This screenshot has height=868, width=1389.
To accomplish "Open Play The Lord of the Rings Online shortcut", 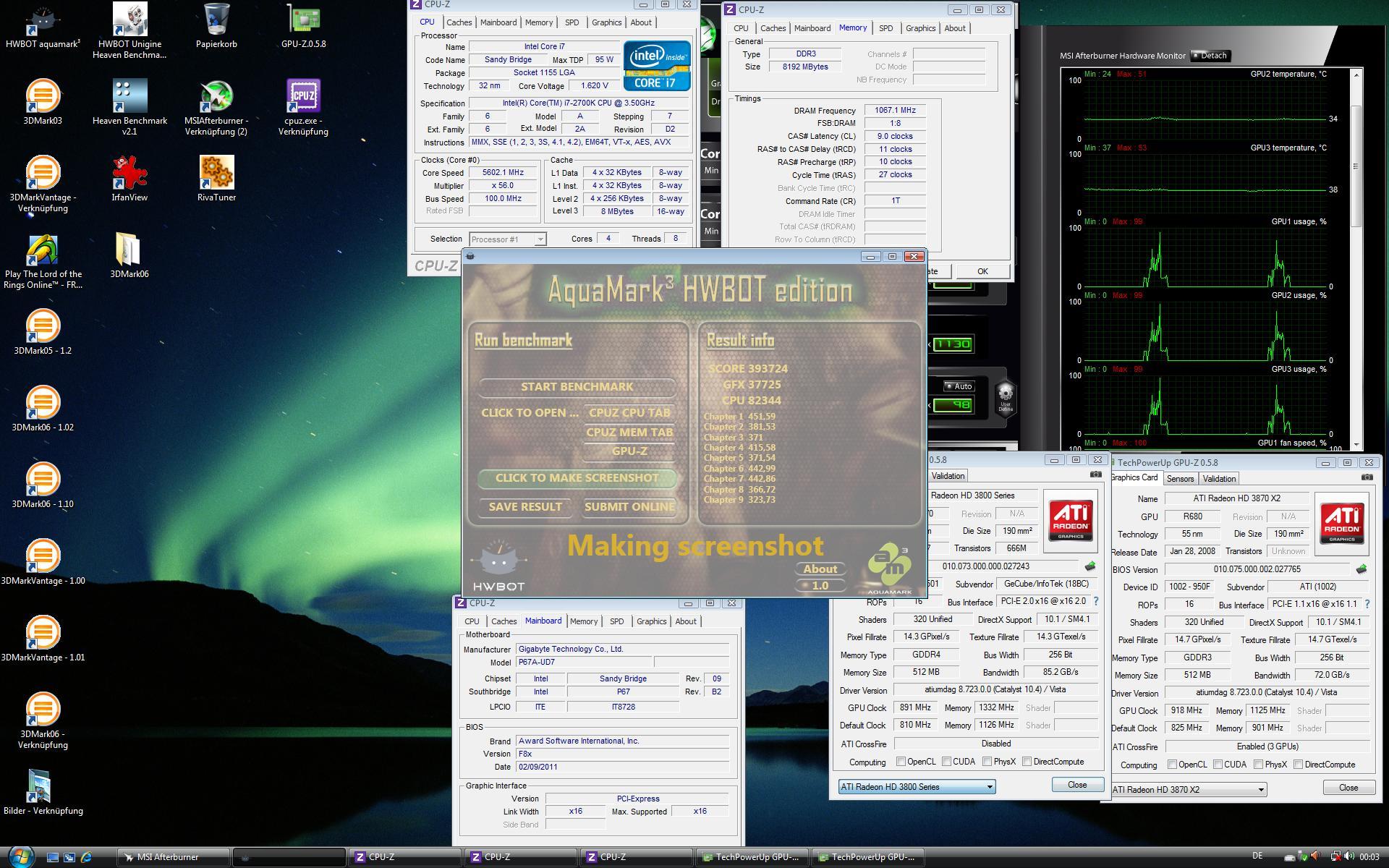I will click(x=43, y=260).
